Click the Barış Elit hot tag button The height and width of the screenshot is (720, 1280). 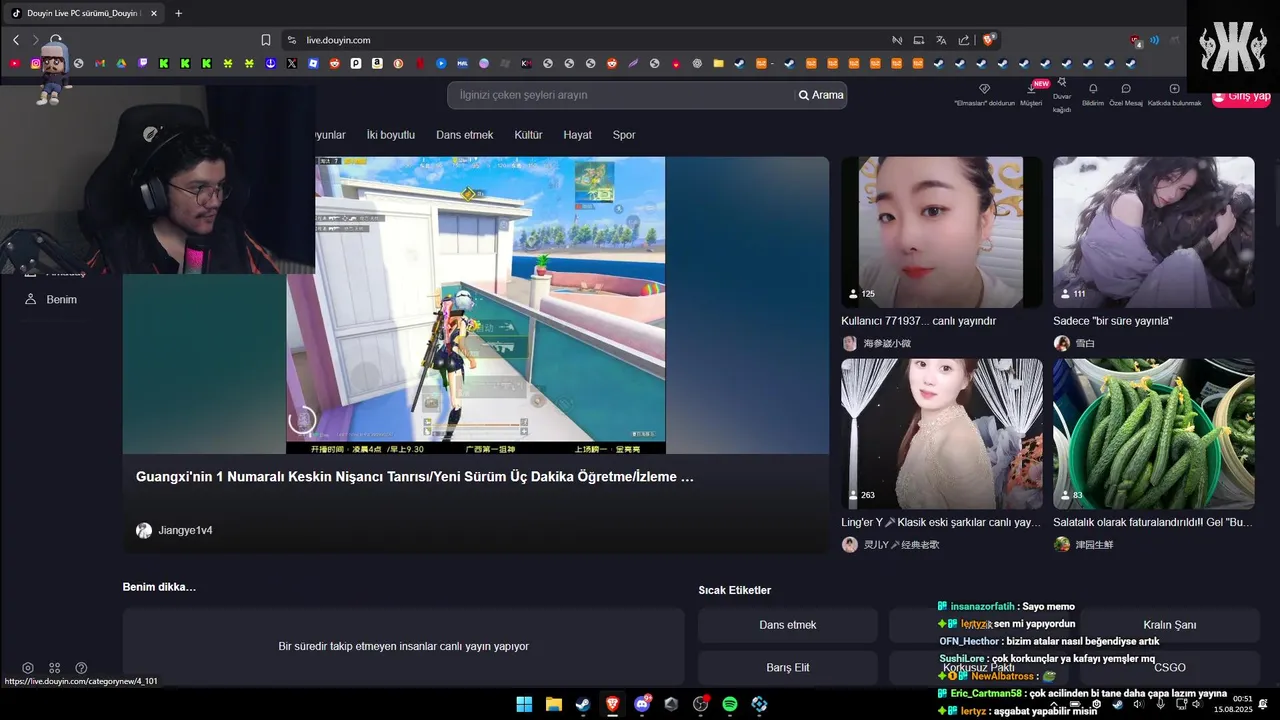click(x=788, y=668)
